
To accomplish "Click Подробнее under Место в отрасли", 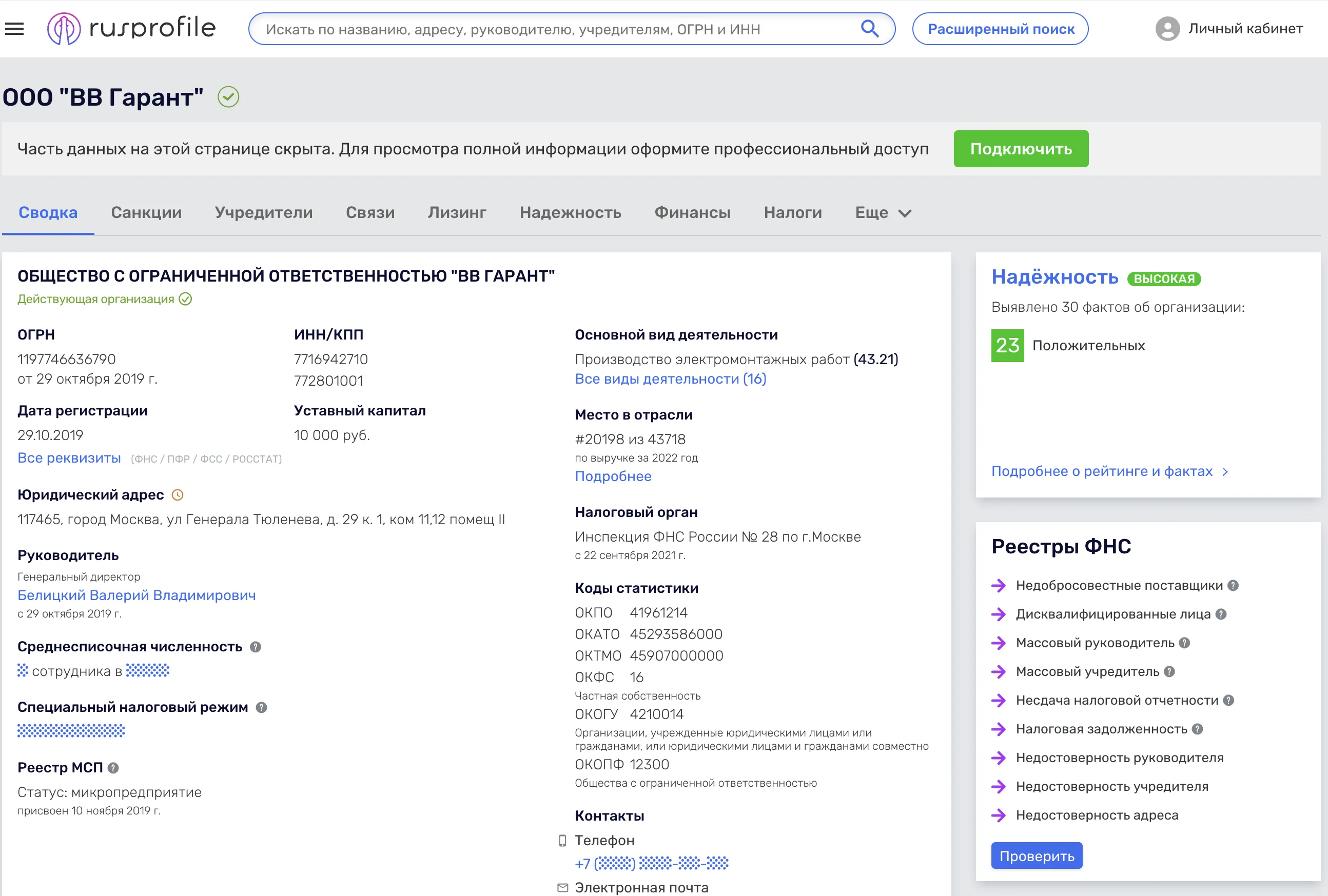I will coord(613,476).
